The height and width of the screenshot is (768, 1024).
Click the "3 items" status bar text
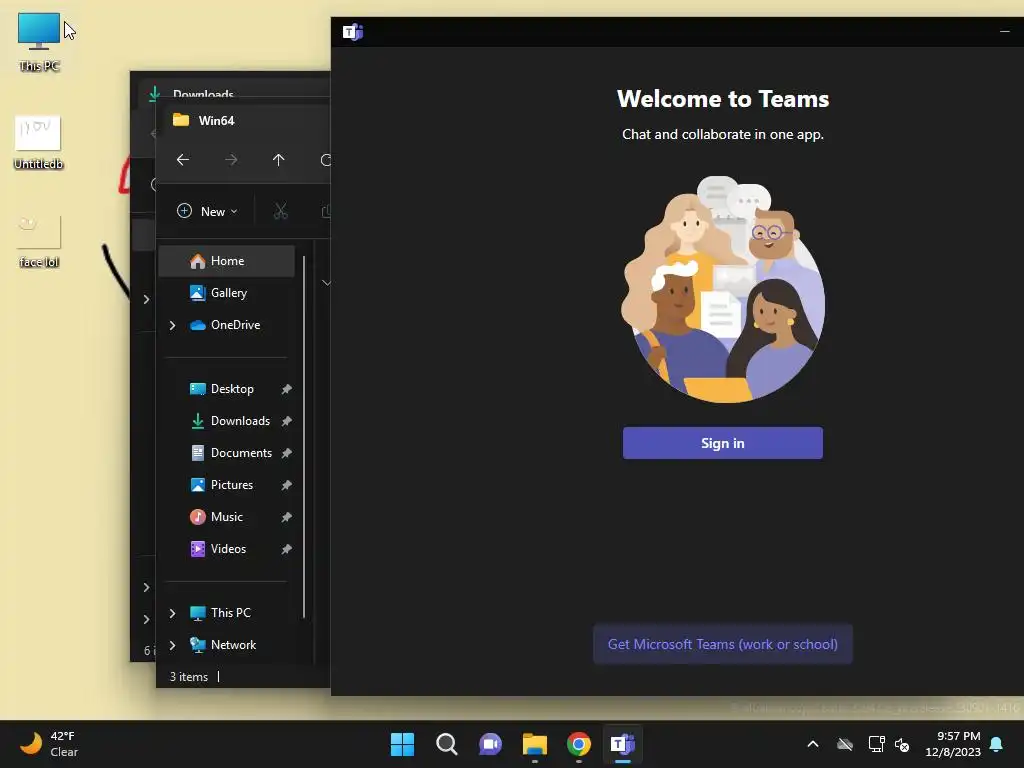pyautogui.click(x=189, y=677)
